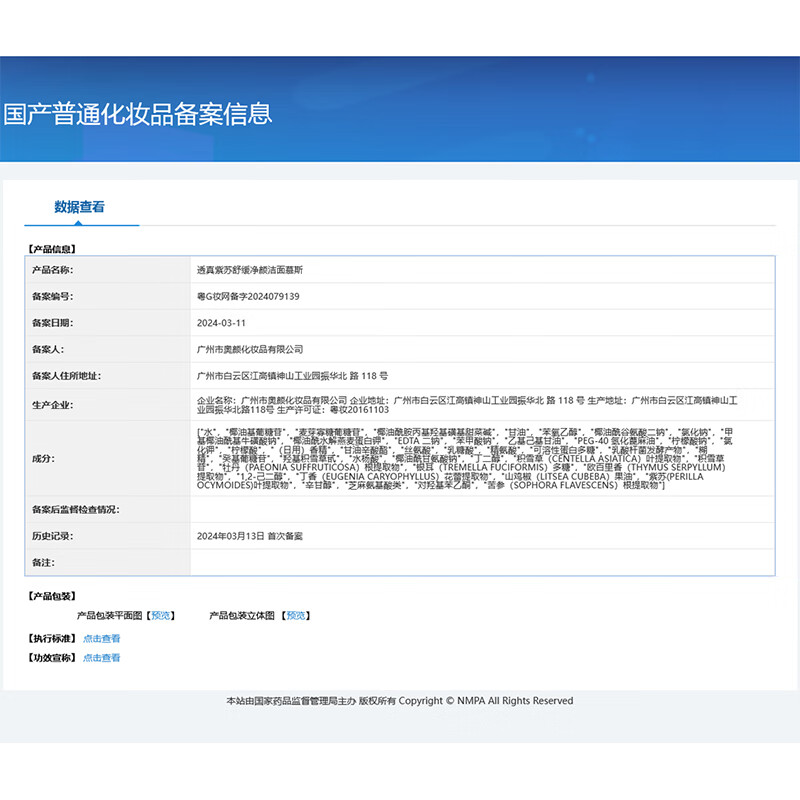800x800 pixels.
Task: Open 预览 for 产品包装立体图
Action: [295, 616]
